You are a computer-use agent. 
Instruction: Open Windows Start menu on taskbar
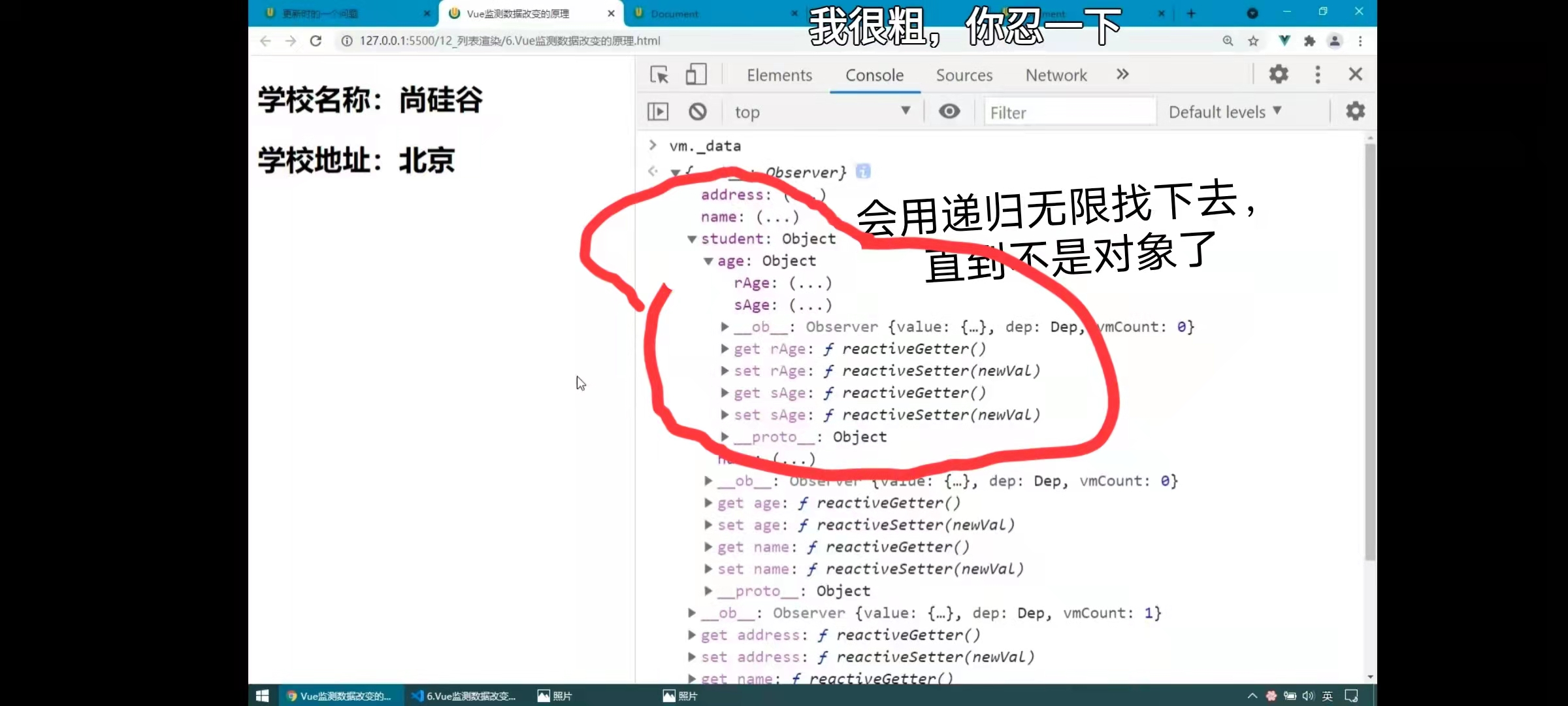coord(262,696)
